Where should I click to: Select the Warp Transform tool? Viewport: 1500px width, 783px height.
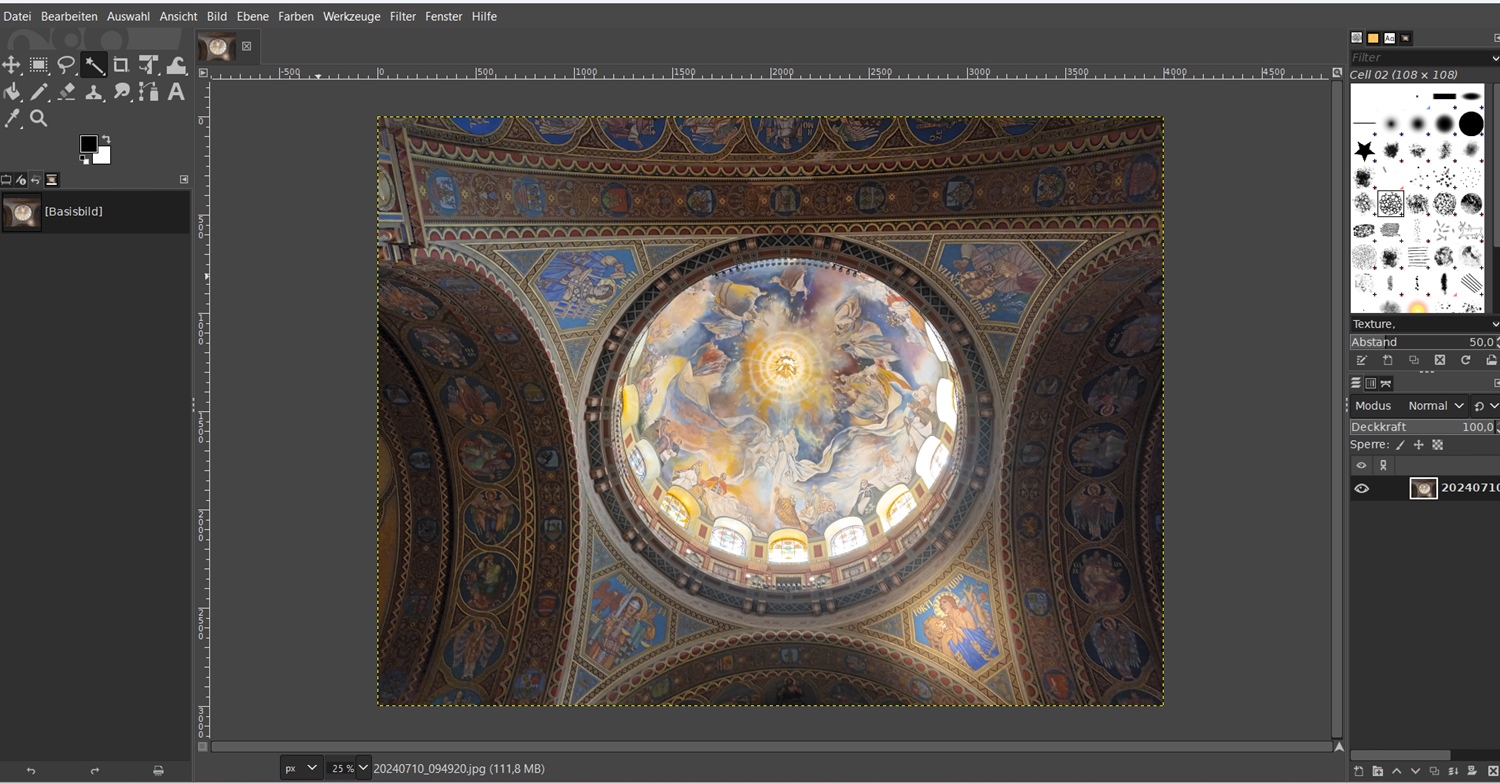pyautogui.click(x=176, y=65)
